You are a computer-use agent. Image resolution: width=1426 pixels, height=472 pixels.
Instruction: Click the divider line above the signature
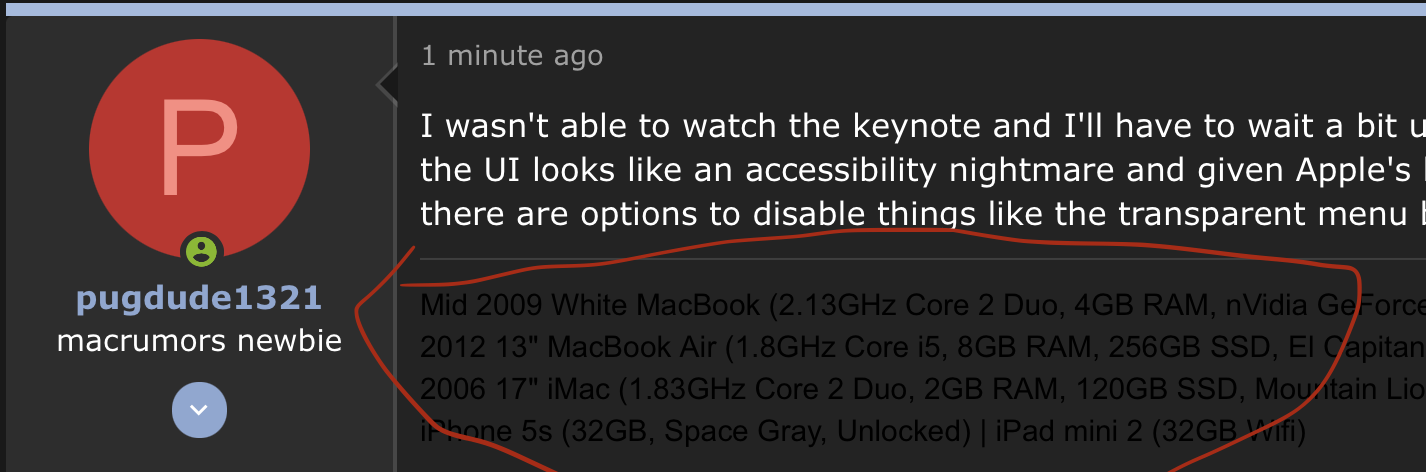900,259
